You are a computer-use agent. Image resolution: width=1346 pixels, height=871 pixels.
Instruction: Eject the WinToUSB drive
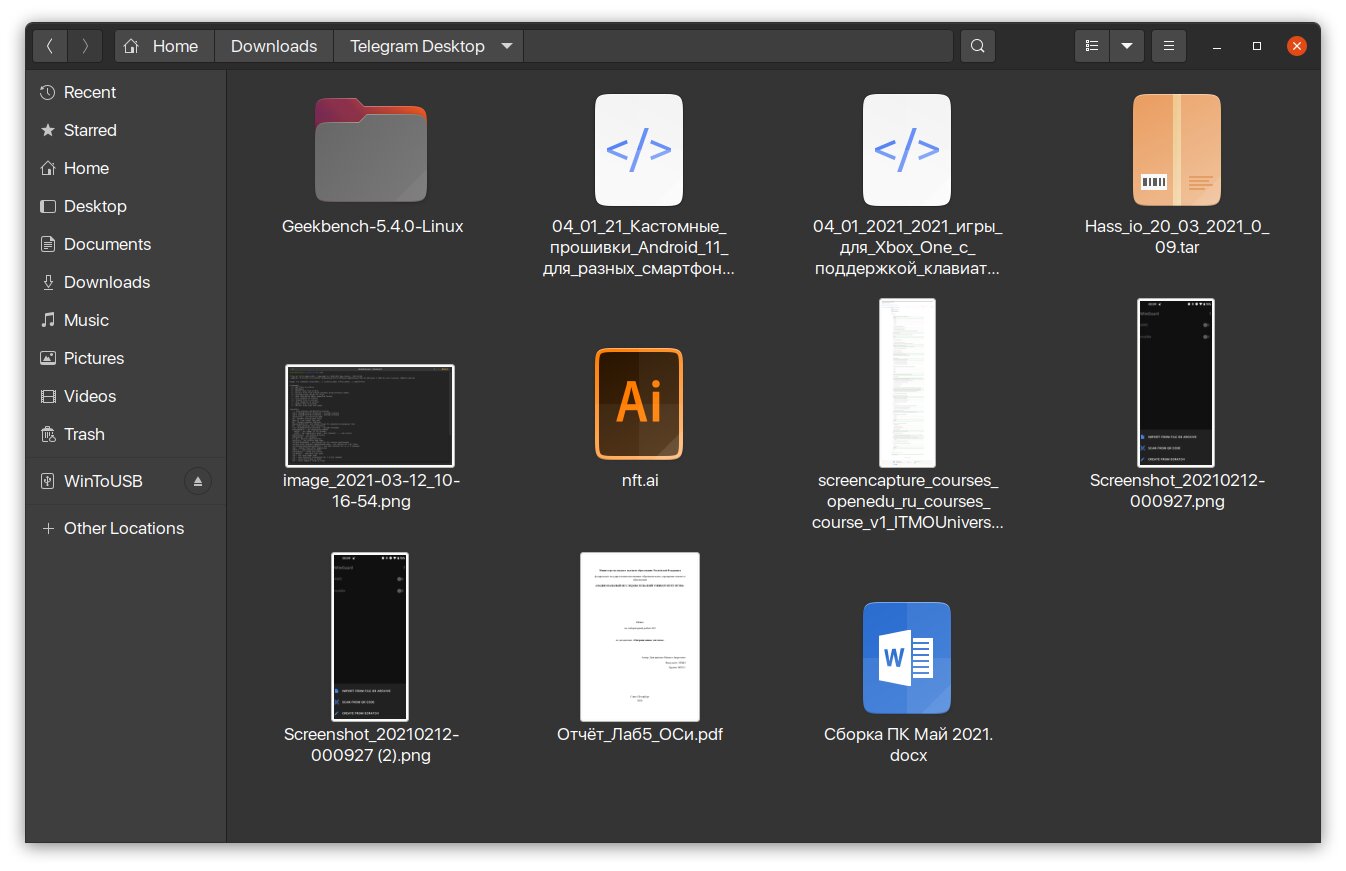(197, 481)
